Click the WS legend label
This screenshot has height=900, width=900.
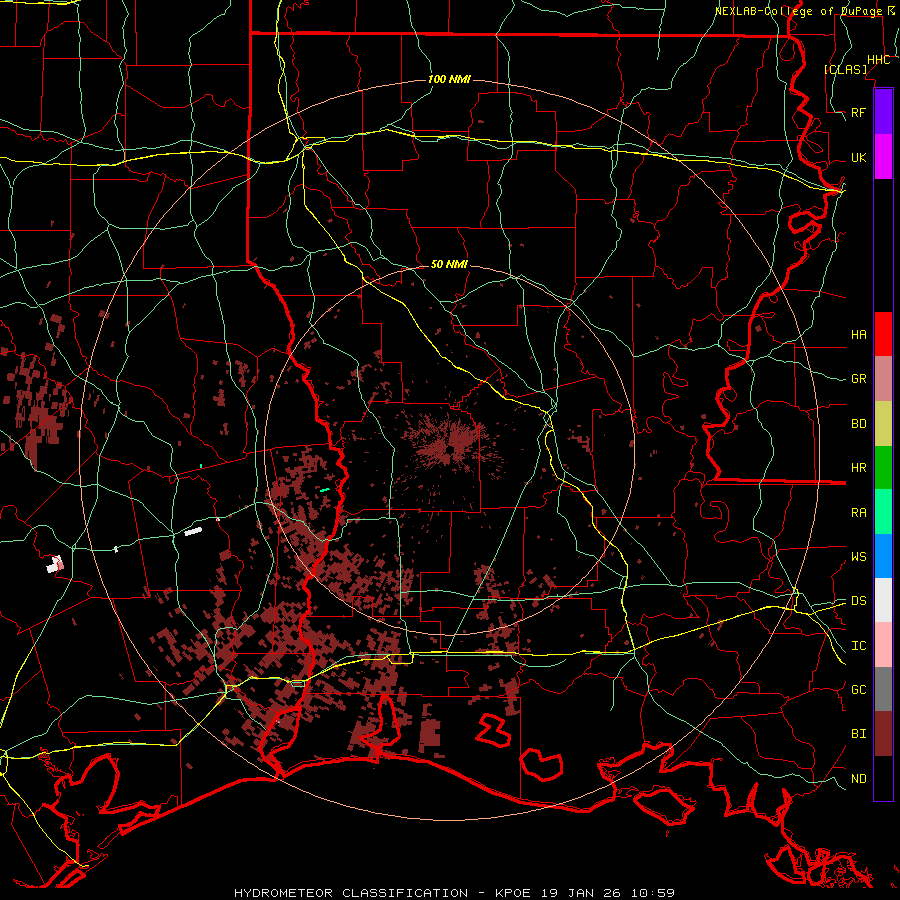click(859, 556)
